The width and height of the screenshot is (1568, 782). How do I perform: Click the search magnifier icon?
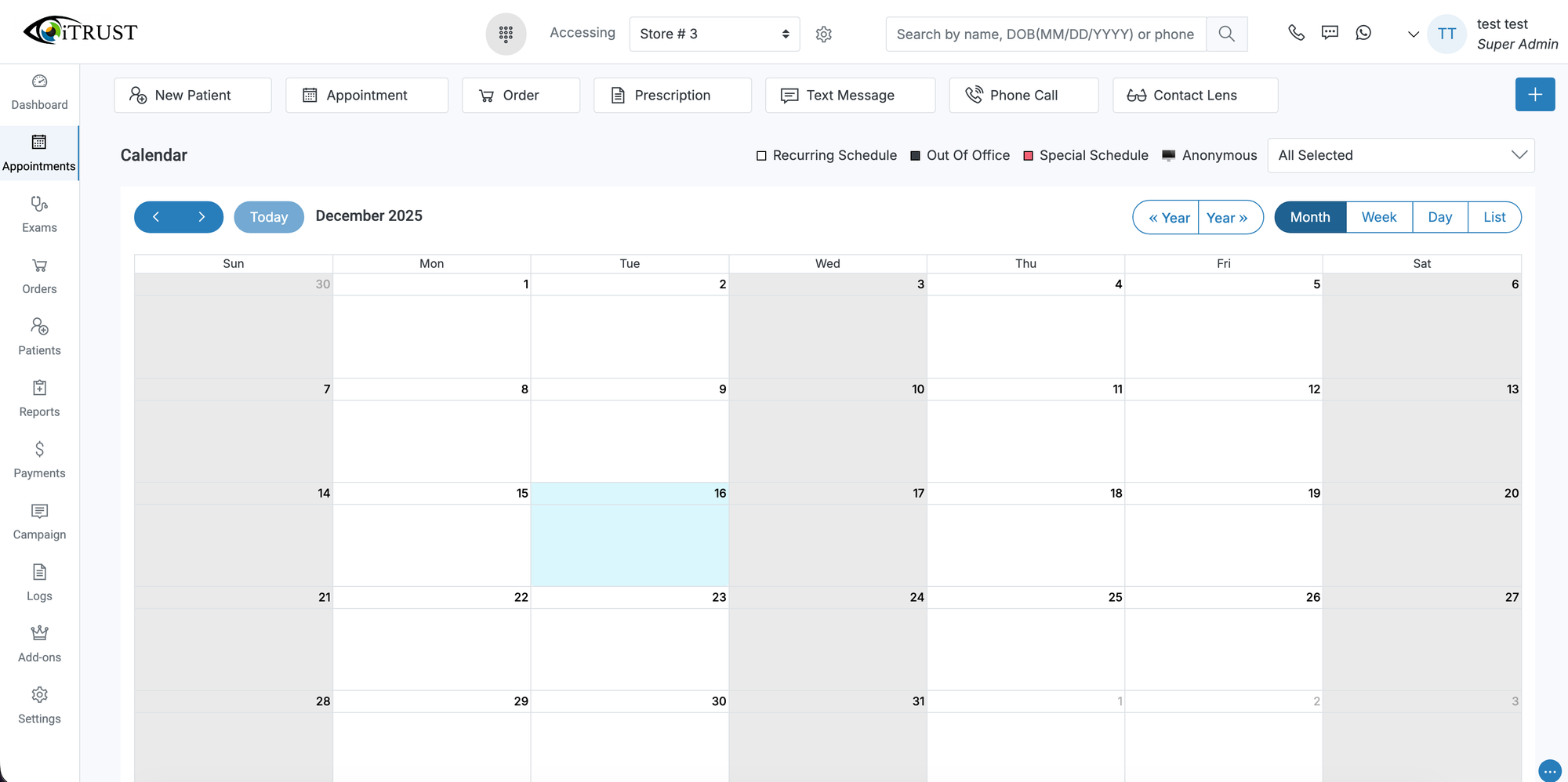pyautogui.click(x=1226, y=34)
